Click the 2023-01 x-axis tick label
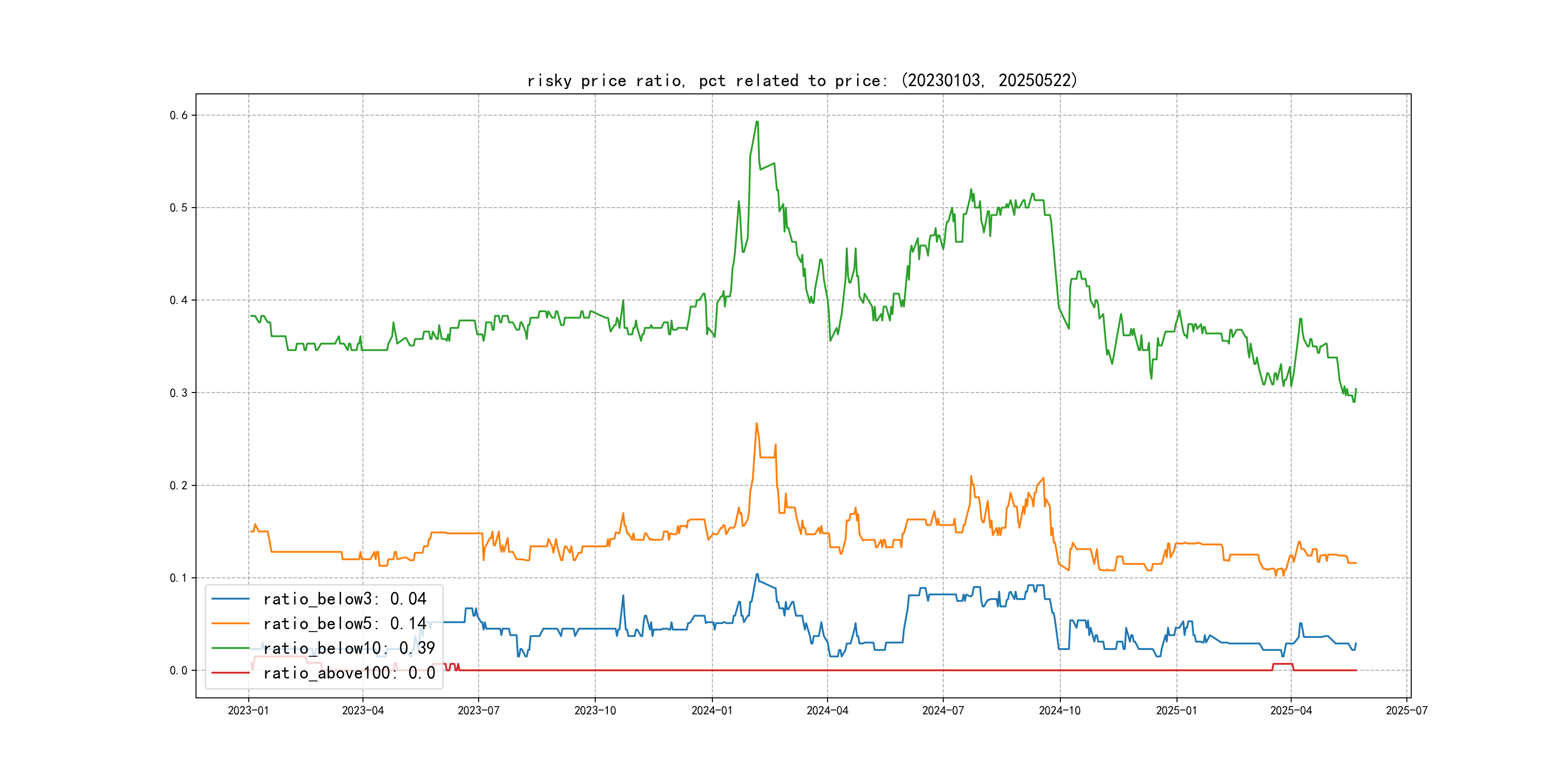 click(x=248, y=711)
